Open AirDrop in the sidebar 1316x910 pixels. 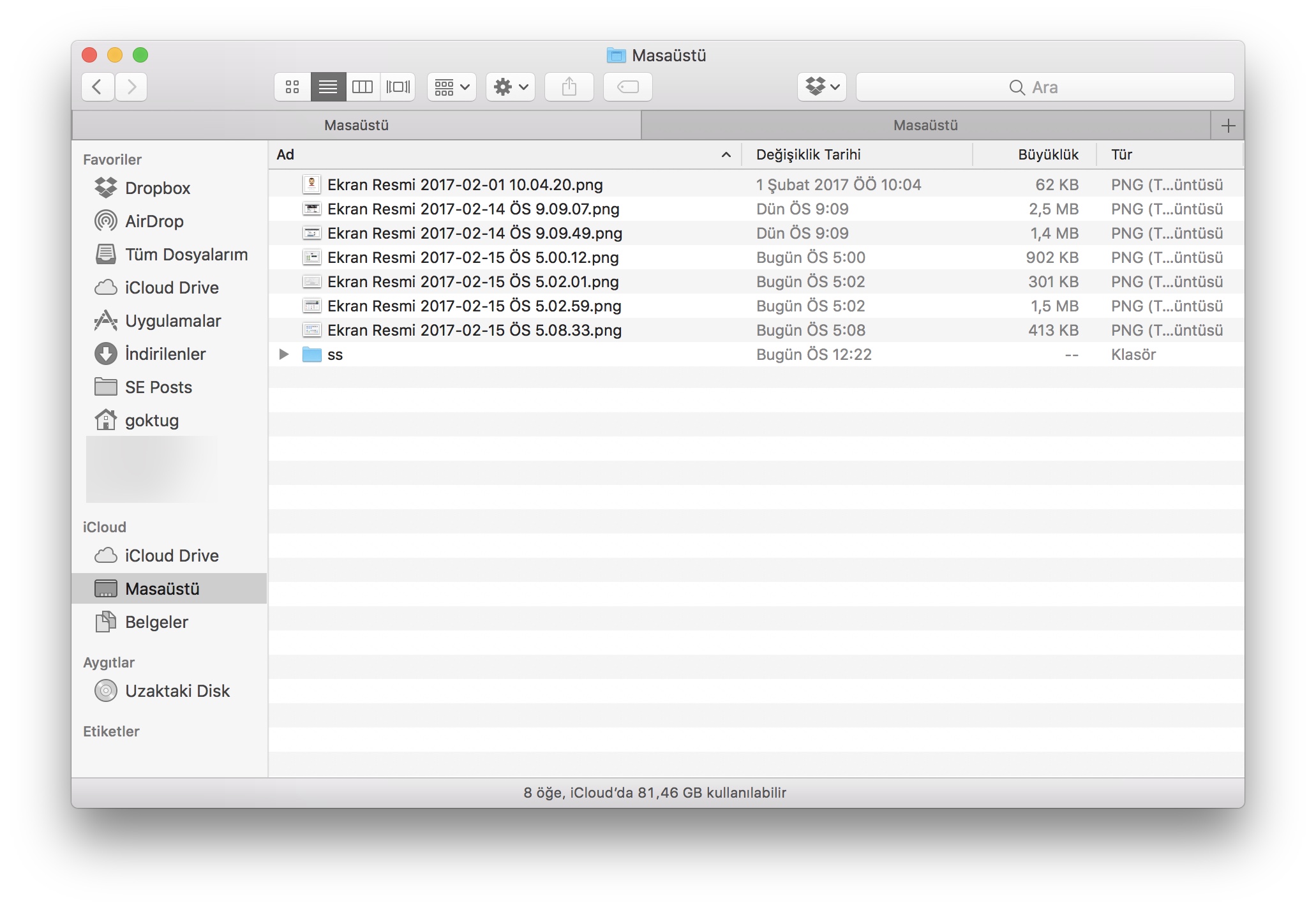[154, 221]
